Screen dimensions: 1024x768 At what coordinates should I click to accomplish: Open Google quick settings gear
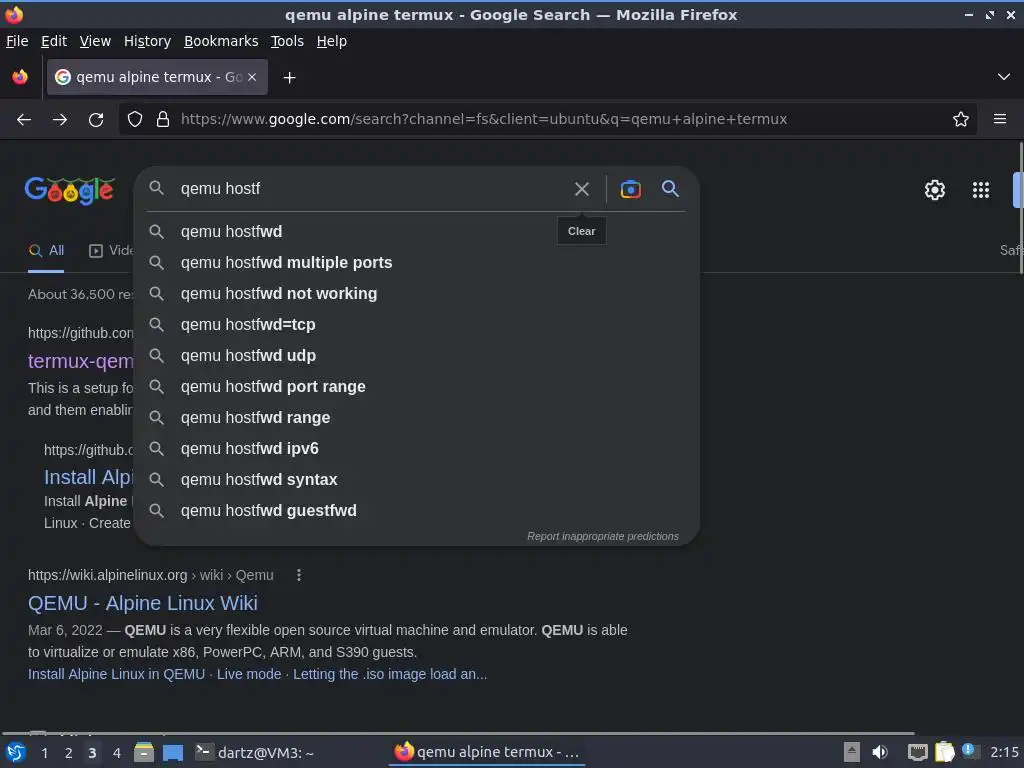(x=935, y=190)
